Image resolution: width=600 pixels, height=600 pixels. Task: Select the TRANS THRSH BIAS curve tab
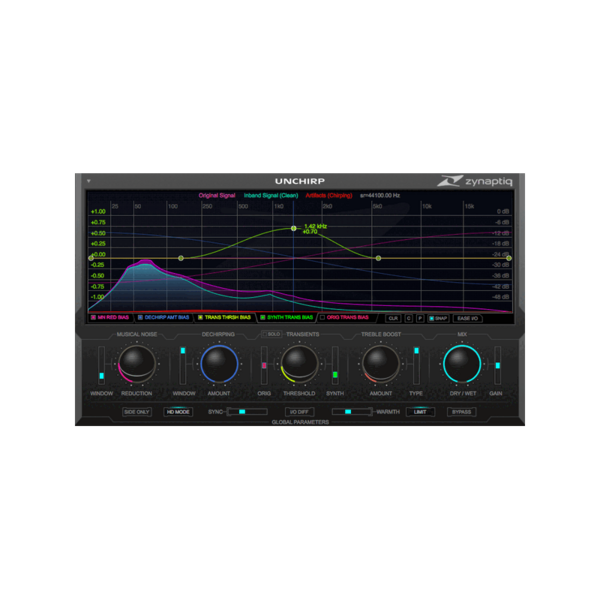click(225, 318)
